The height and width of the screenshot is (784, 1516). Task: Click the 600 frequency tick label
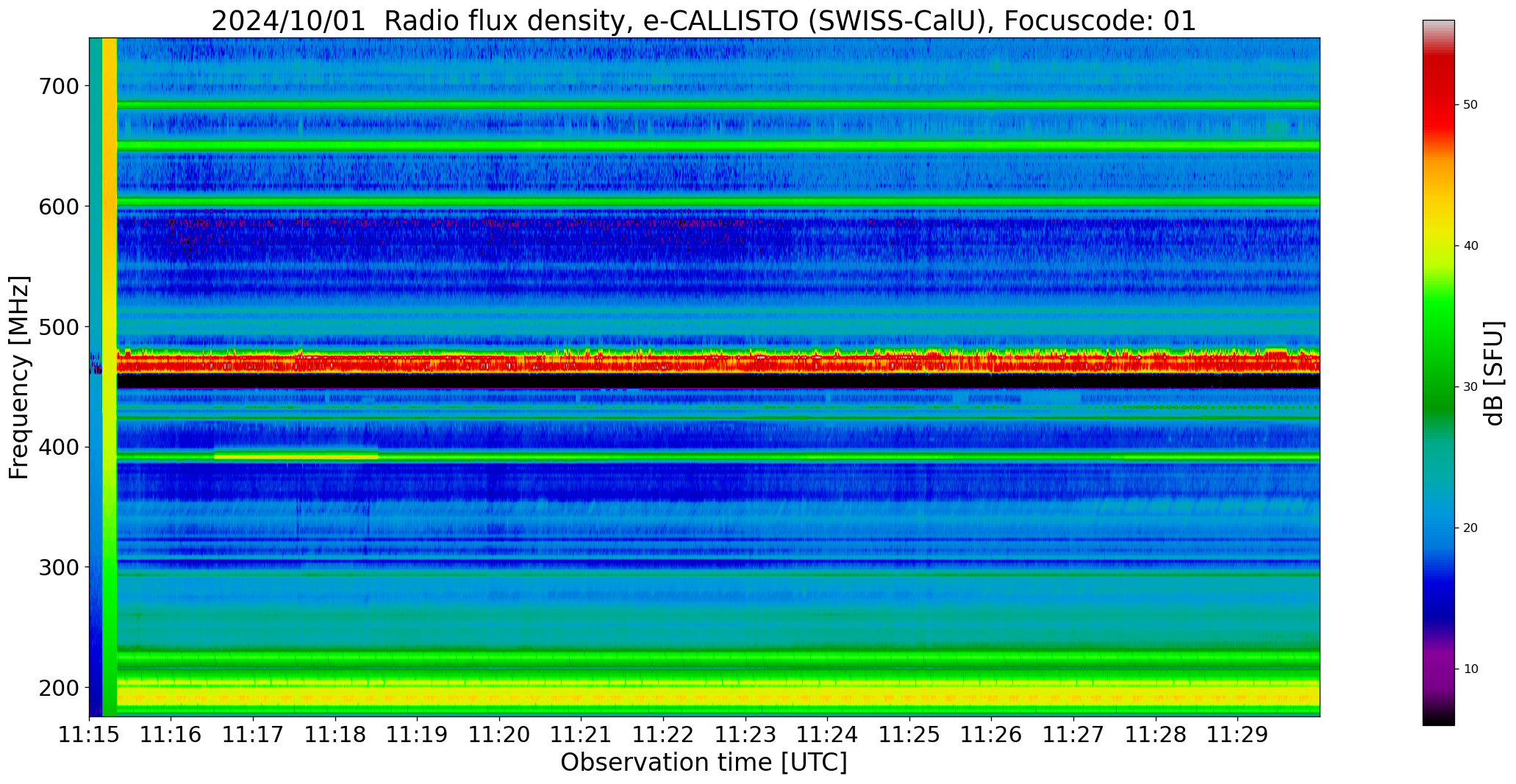click(x=58, y=207)
